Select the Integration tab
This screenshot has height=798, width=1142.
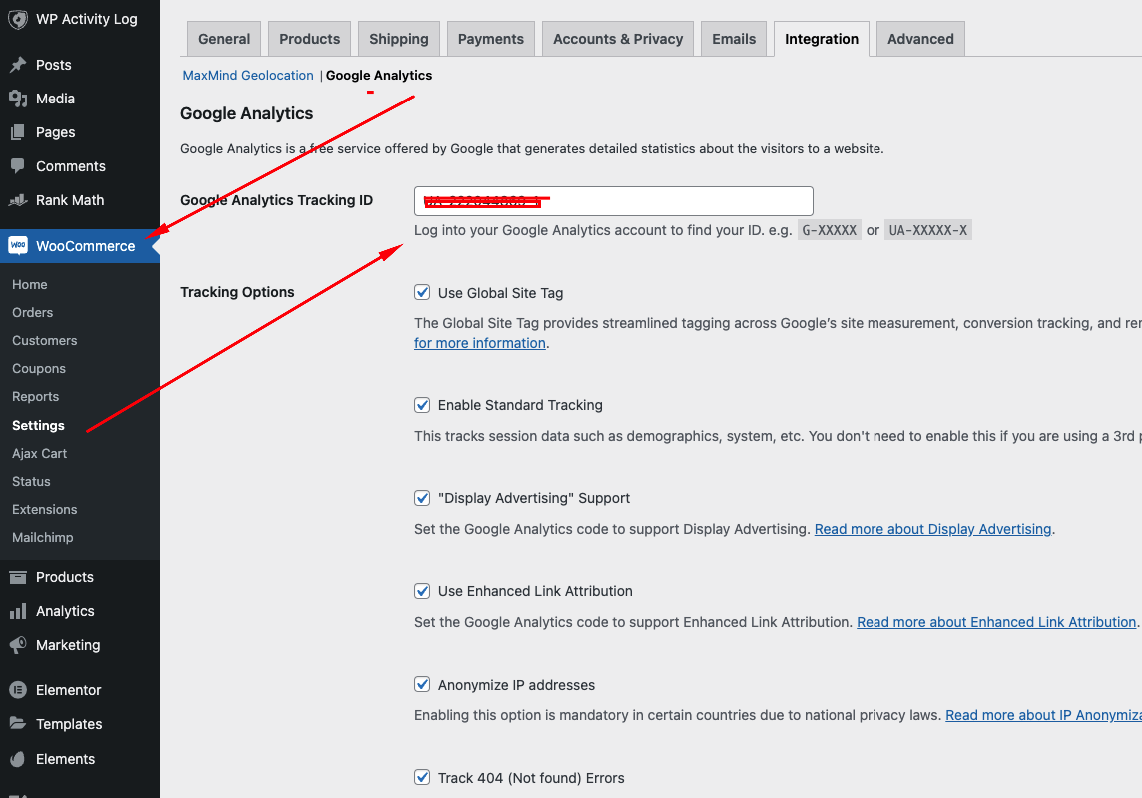[x=822, y=39]
